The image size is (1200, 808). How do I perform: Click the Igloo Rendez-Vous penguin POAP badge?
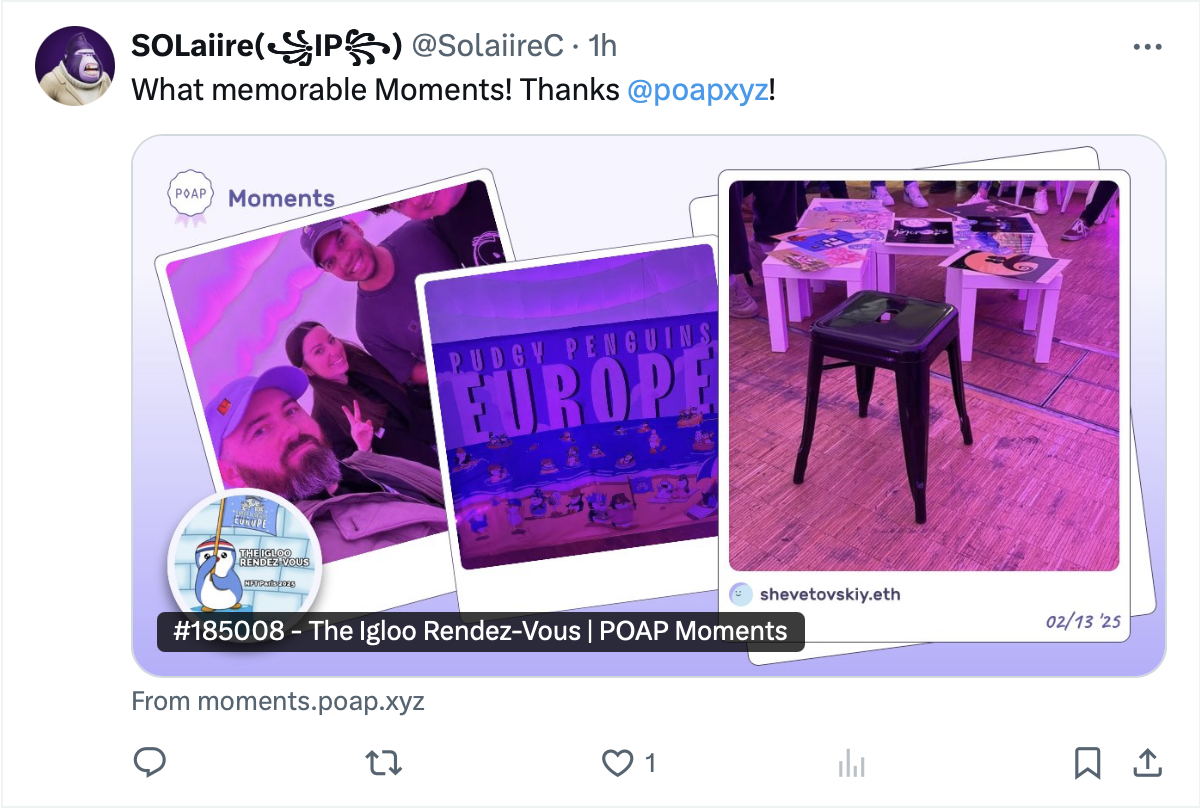point(244,552)
